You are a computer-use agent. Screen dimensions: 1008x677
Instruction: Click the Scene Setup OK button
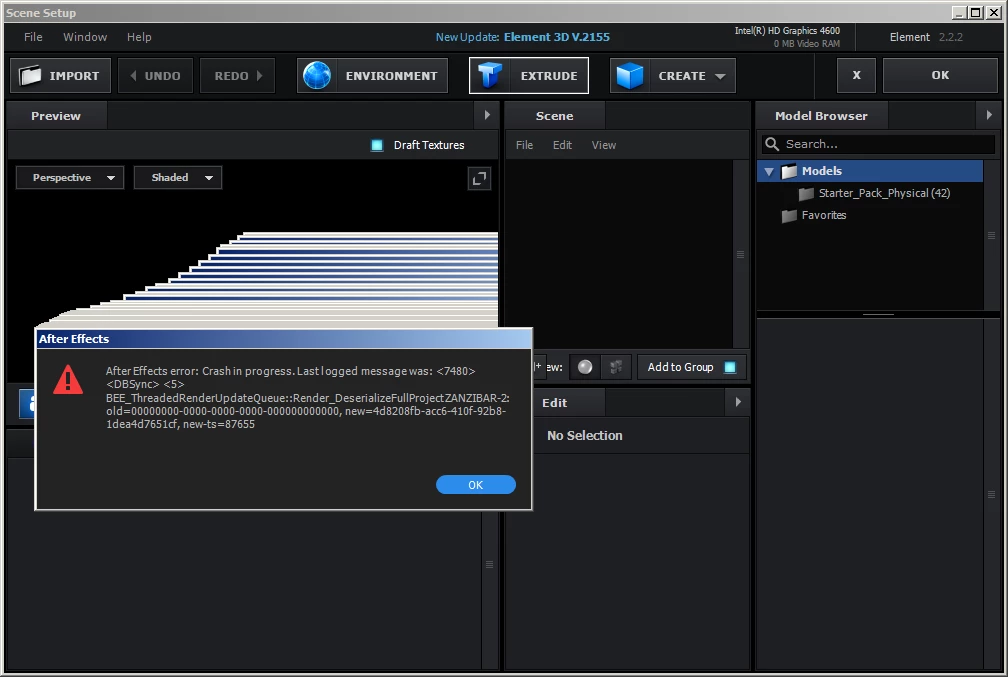[x=940, y=75]
